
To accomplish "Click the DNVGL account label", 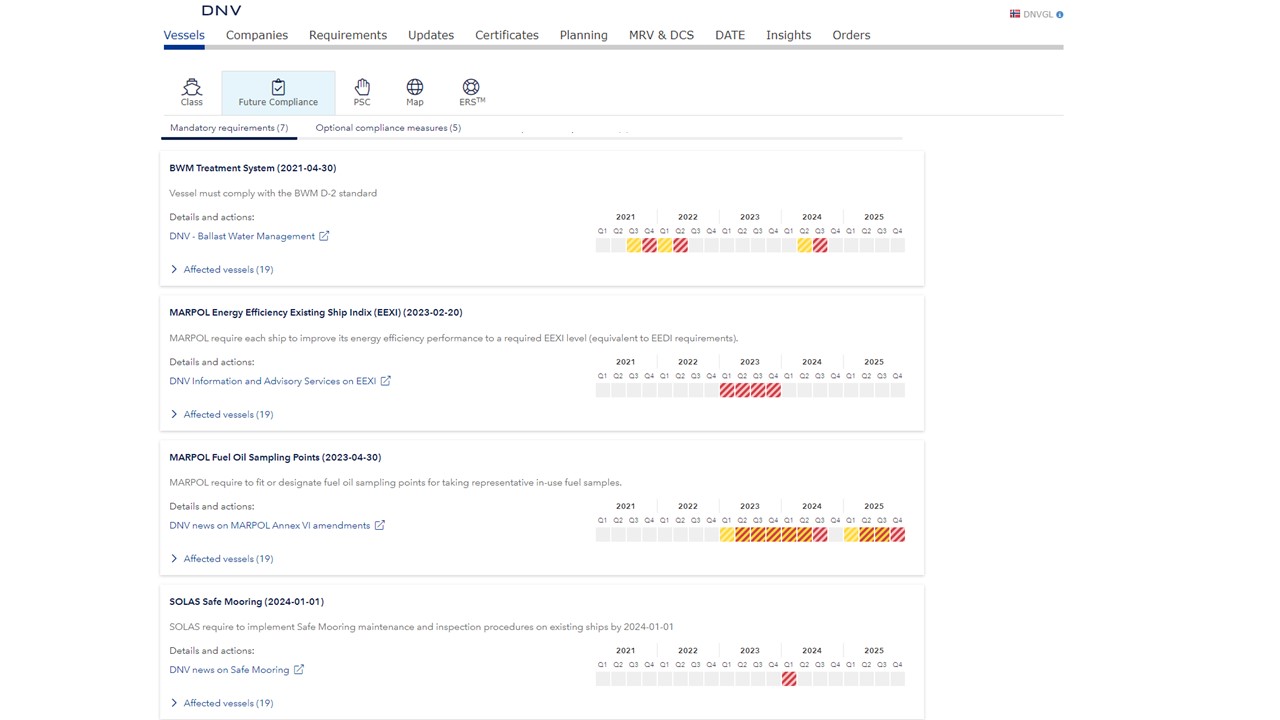I will [x=1038, y=15].
